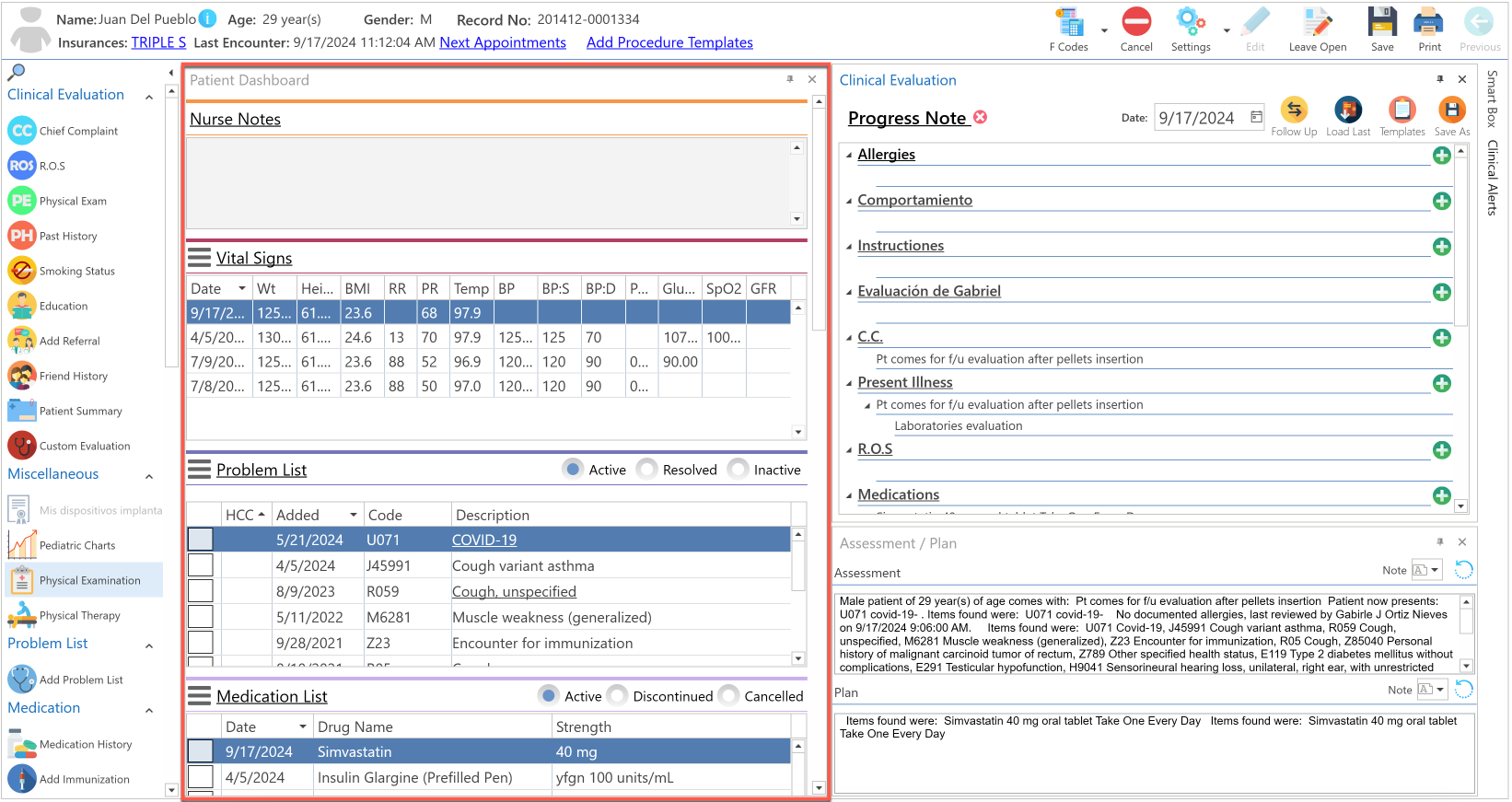Screen dimensions: 1512x802
Task: Select the Cancelled medication radio button
Action: tap(729, 696)
